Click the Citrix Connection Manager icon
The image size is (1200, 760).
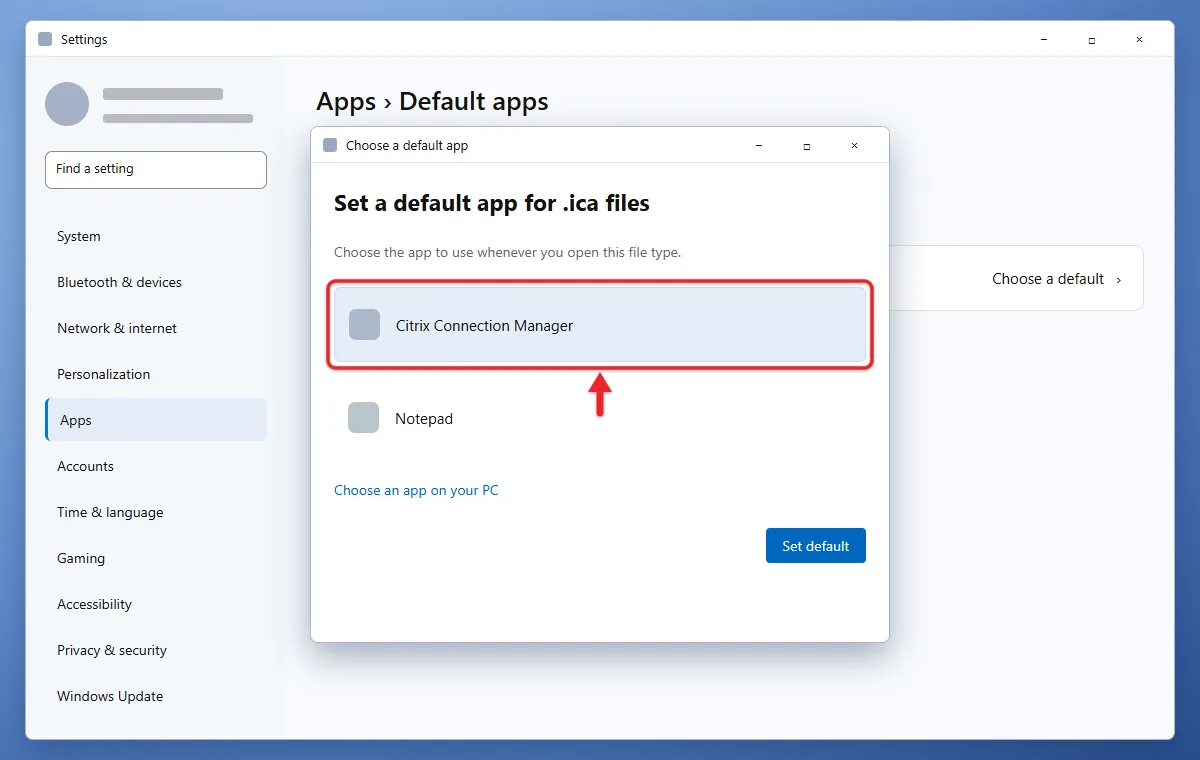coord(364,325)
